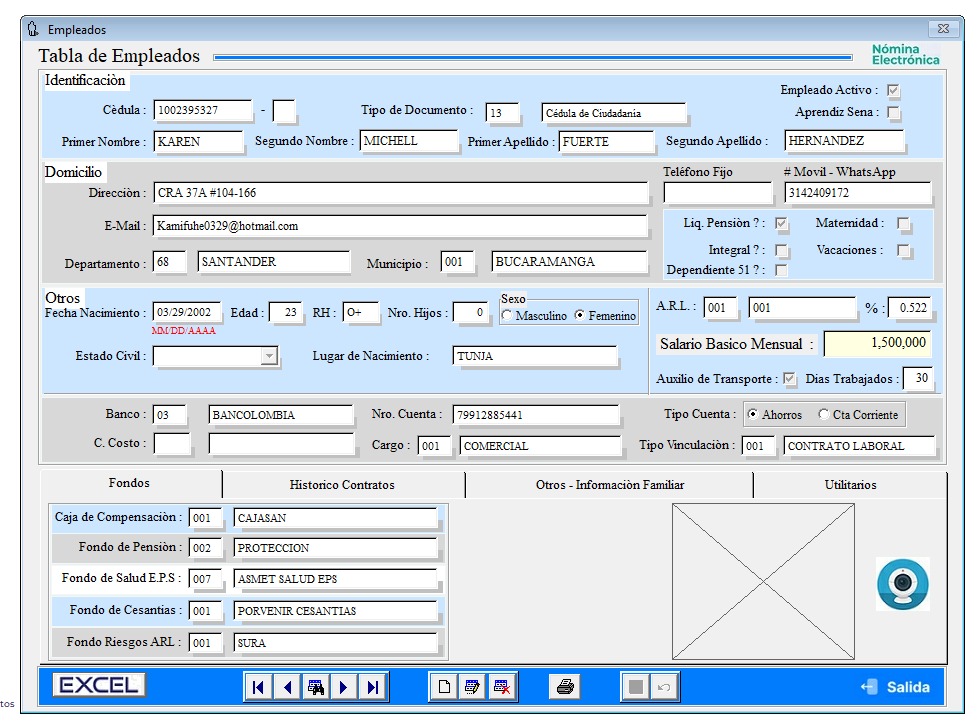Click the Departamento code field 68
The image size is (980, 724).
pyautogui.click(x=169, y=262)
